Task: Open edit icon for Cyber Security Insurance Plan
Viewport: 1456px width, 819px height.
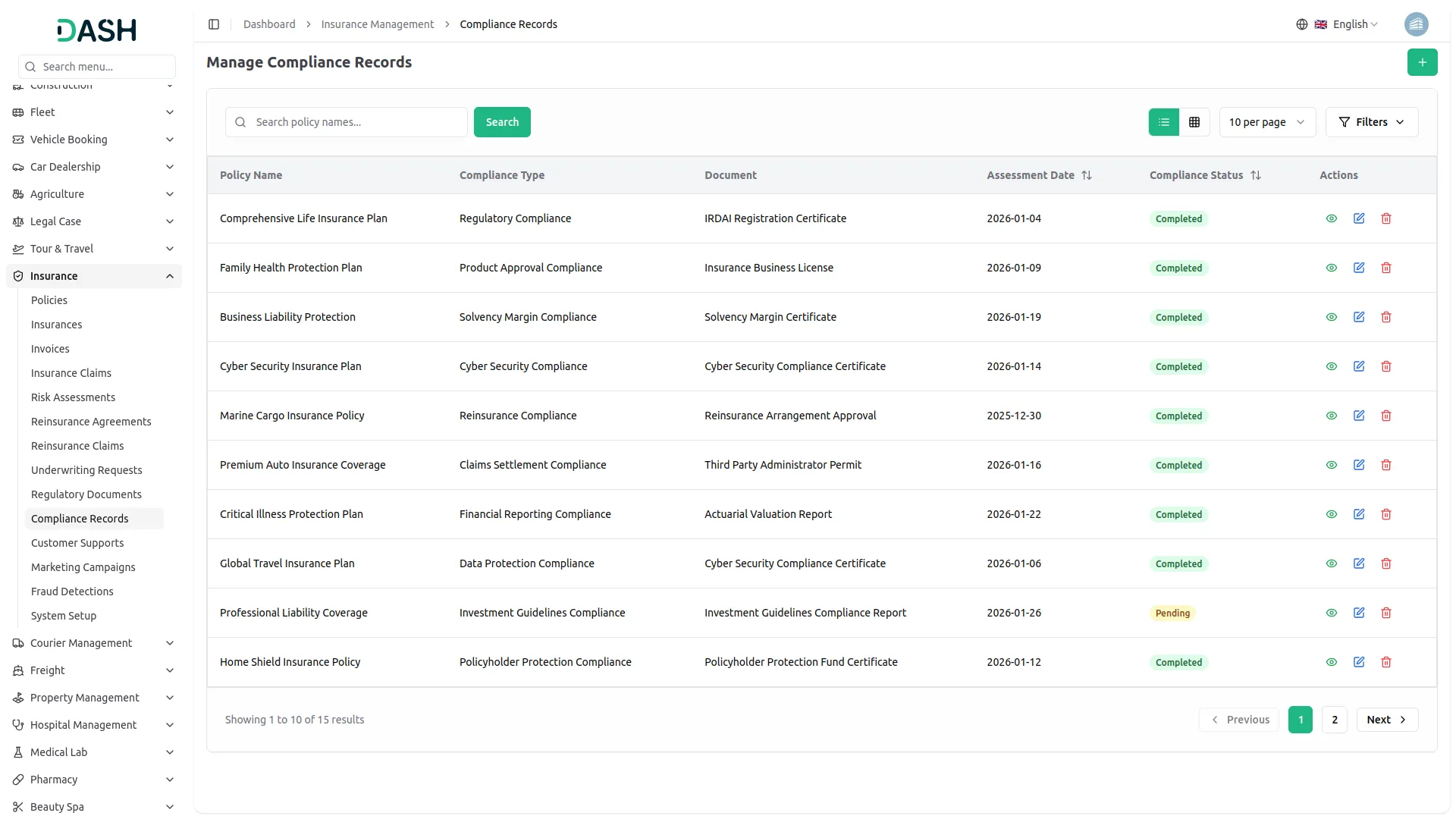Action: point(1358,366)
